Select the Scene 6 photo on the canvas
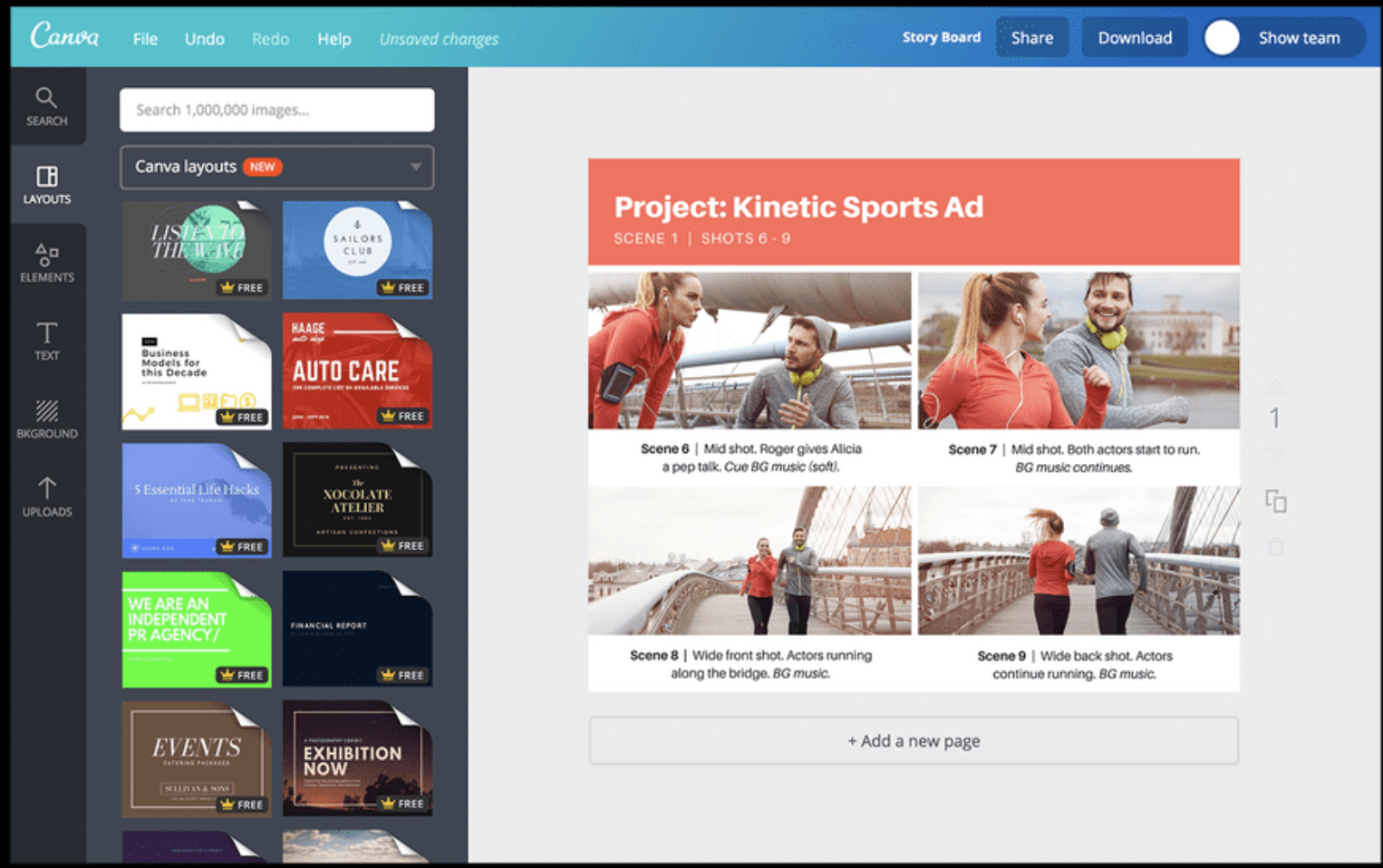 (750, 351)
